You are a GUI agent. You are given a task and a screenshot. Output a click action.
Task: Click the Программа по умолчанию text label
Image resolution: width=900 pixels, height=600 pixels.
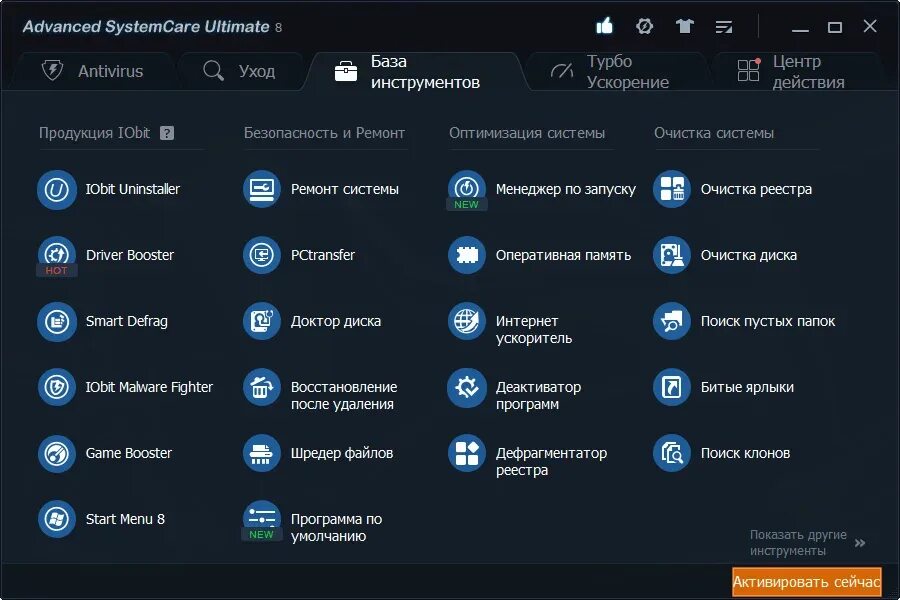(336, 528)
